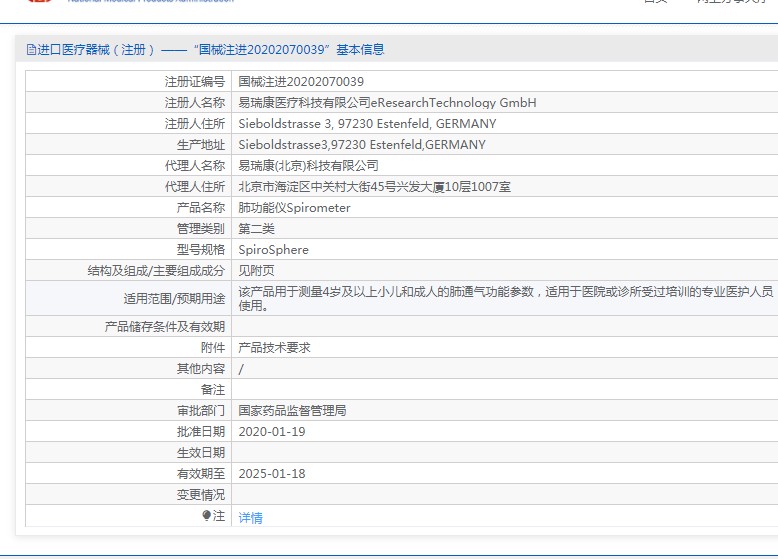Click the 见附页 structure value
The width and height of the screenshot is (778, 559).
[x=257, y=271]
